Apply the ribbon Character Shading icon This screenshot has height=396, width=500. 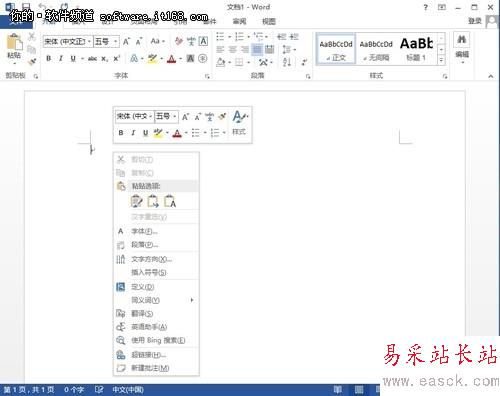(x=190, y=59)
